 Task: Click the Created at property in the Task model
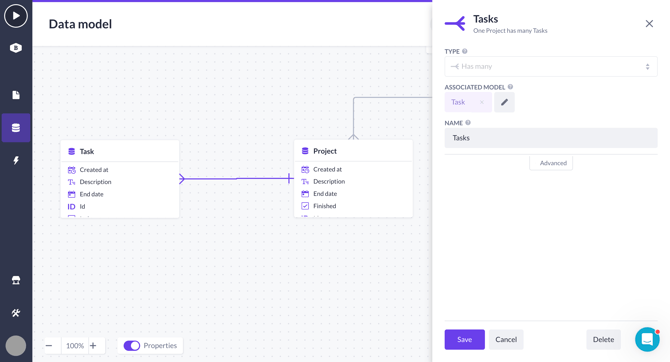click(x=94, y=170)
